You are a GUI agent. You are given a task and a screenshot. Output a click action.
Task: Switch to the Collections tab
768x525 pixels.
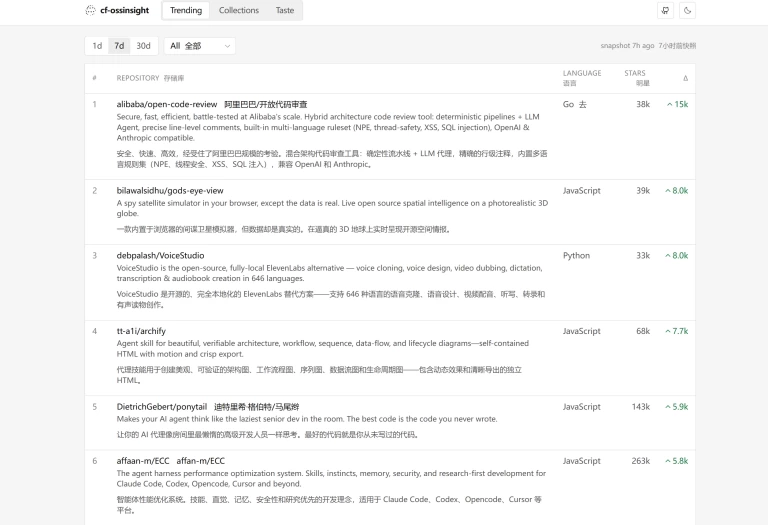239,10
